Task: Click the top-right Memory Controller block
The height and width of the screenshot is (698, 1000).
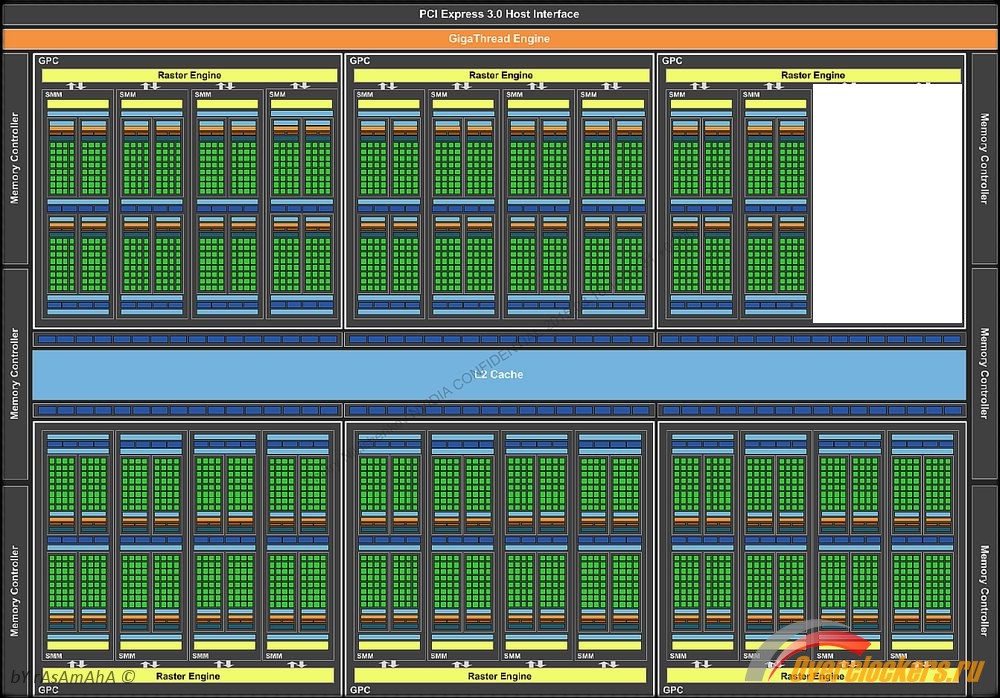Action: (x=984, y=158)
